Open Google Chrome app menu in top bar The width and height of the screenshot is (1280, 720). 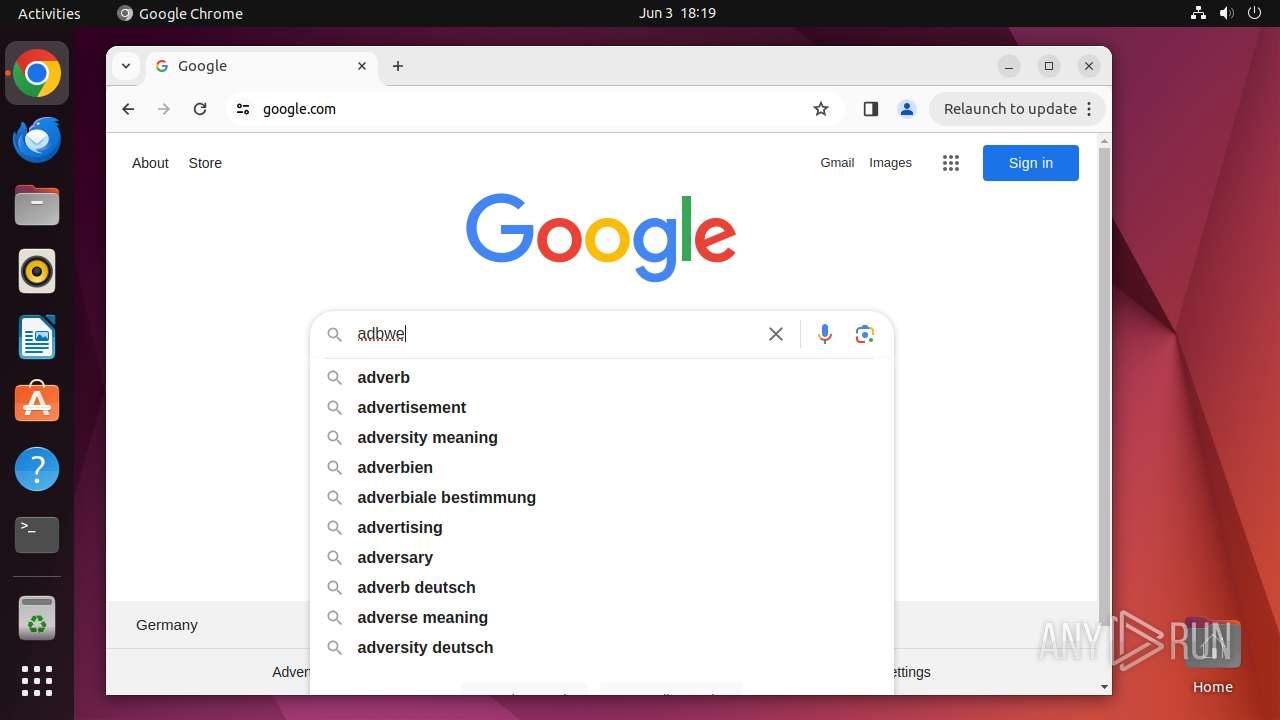tap(180, 13)
